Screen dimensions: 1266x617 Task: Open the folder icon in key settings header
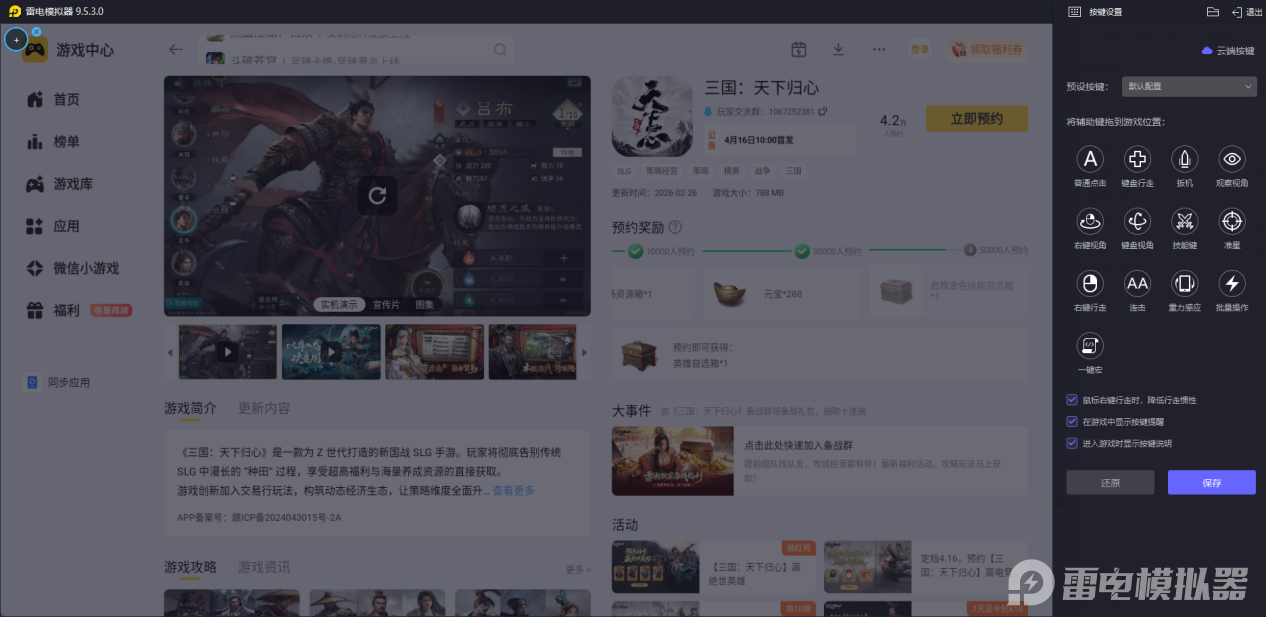click(1213, 12)
